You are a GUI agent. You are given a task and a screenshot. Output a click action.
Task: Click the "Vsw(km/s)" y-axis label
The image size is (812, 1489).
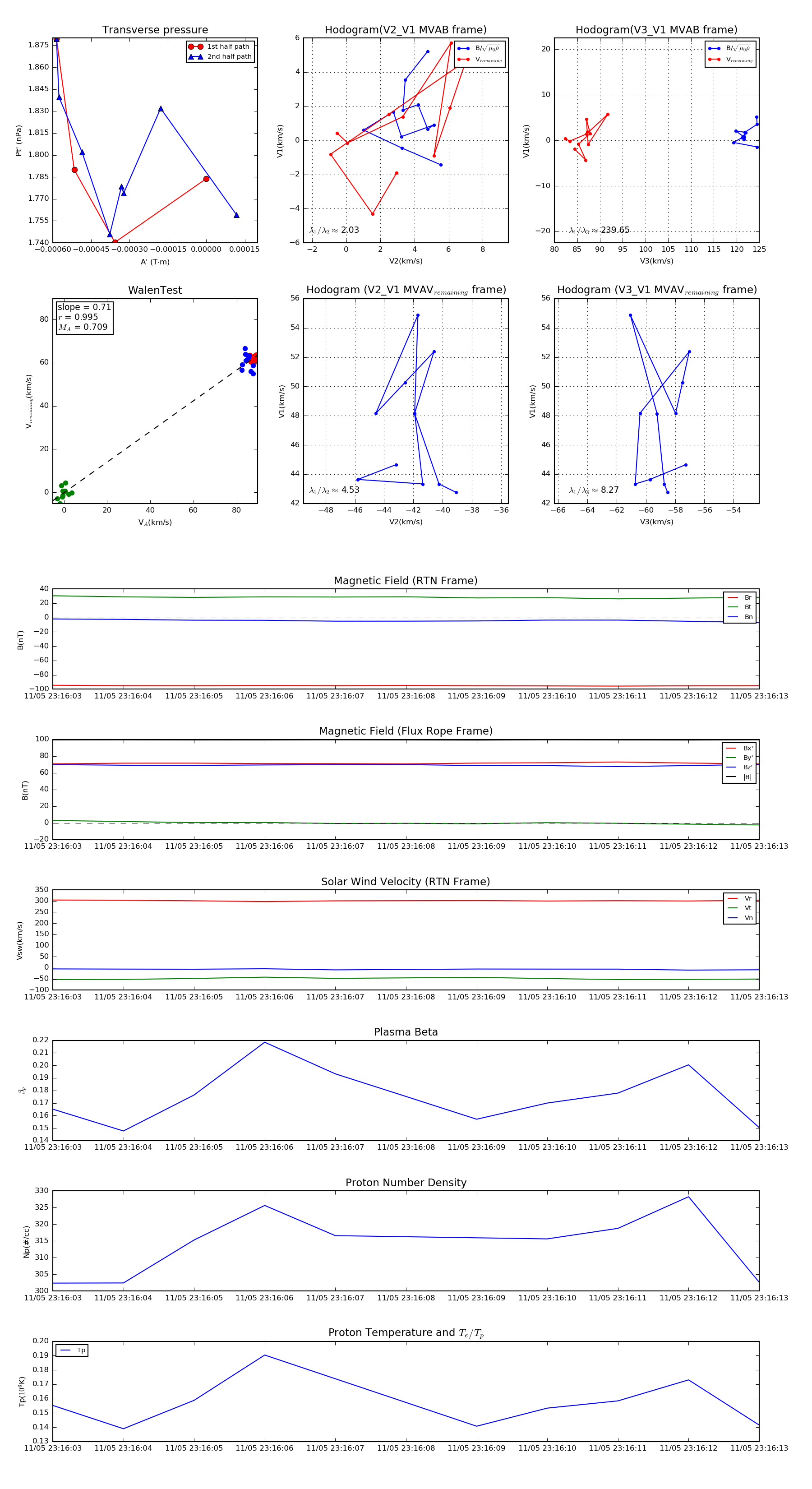[x=20, y=940]
